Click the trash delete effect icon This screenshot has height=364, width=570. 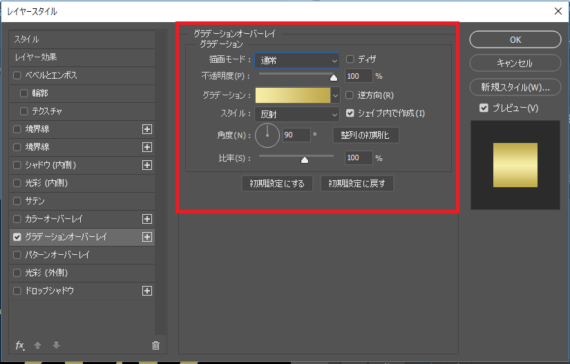pos(156,345)
